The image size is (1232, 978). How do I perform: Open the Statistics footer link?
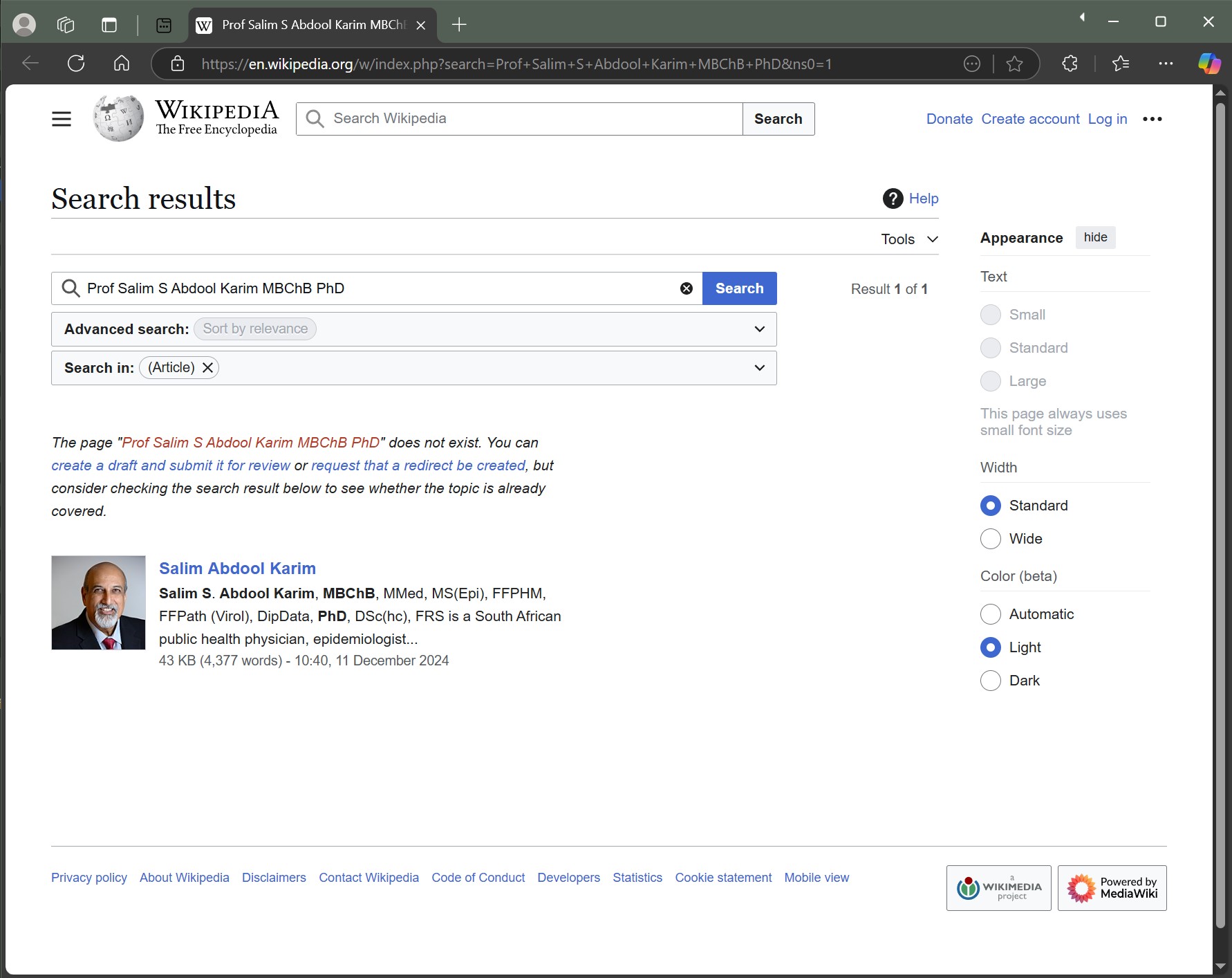click(637, 878)
